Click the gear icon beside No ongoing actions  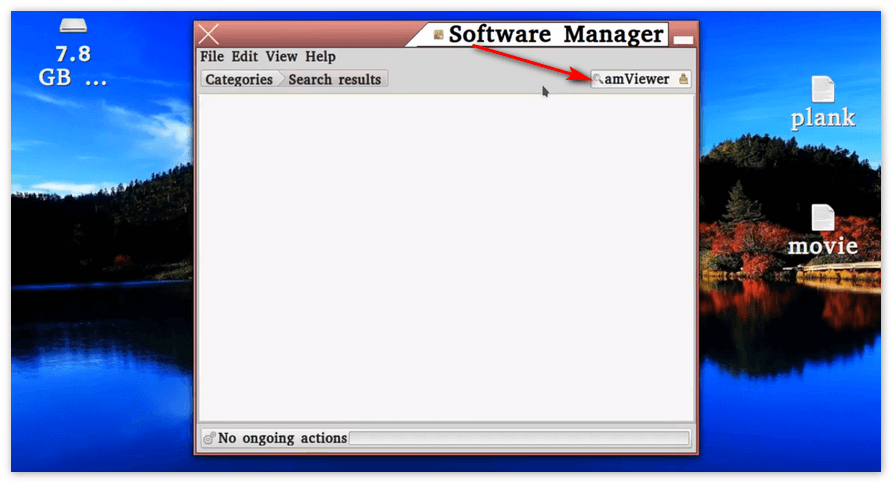click(x=209, y=438)
